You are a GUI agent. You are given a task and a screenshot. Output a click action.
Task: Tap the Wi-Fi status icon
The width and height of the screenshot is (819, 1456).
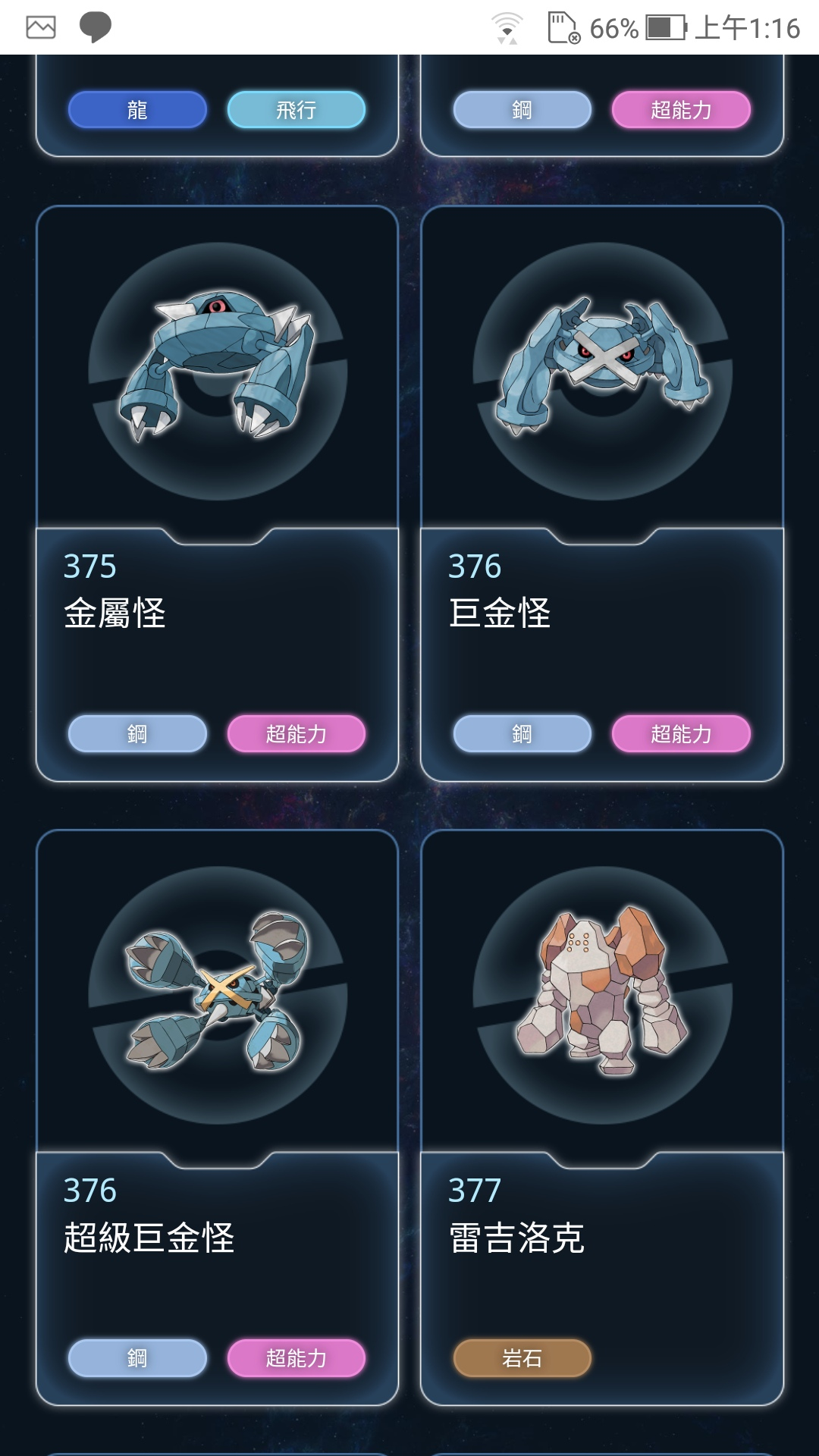(x=507, y=28)
